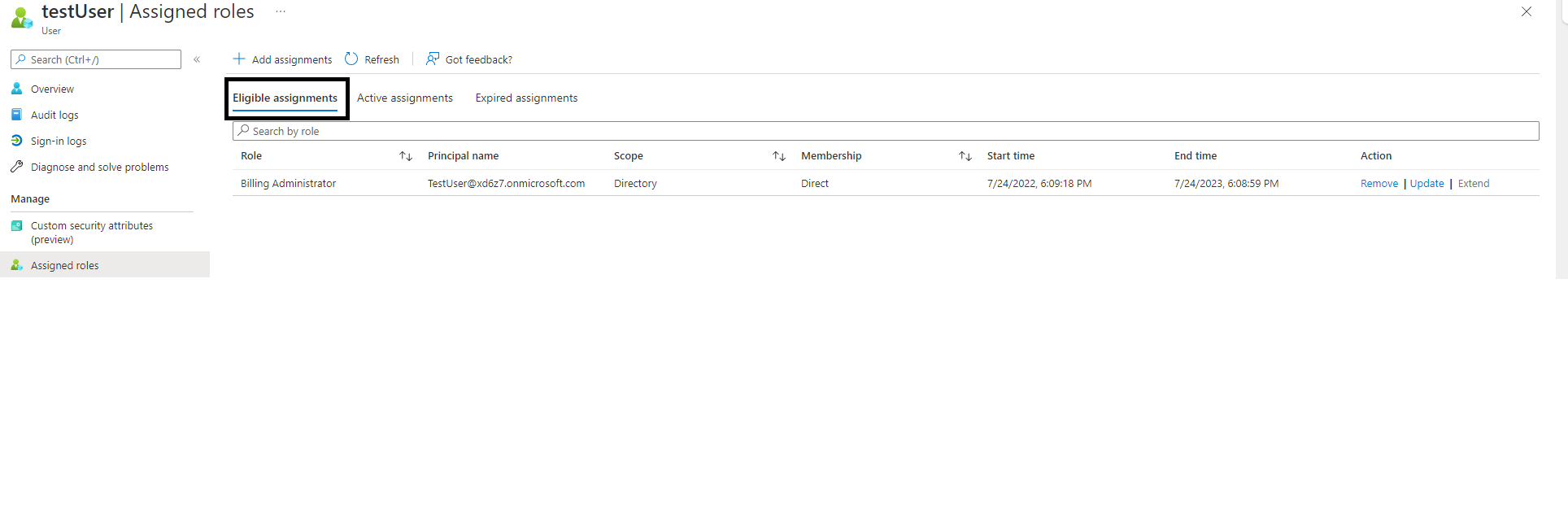Sort the table by Scope column arrows
1568x527 pixels.
coord(779,156)
